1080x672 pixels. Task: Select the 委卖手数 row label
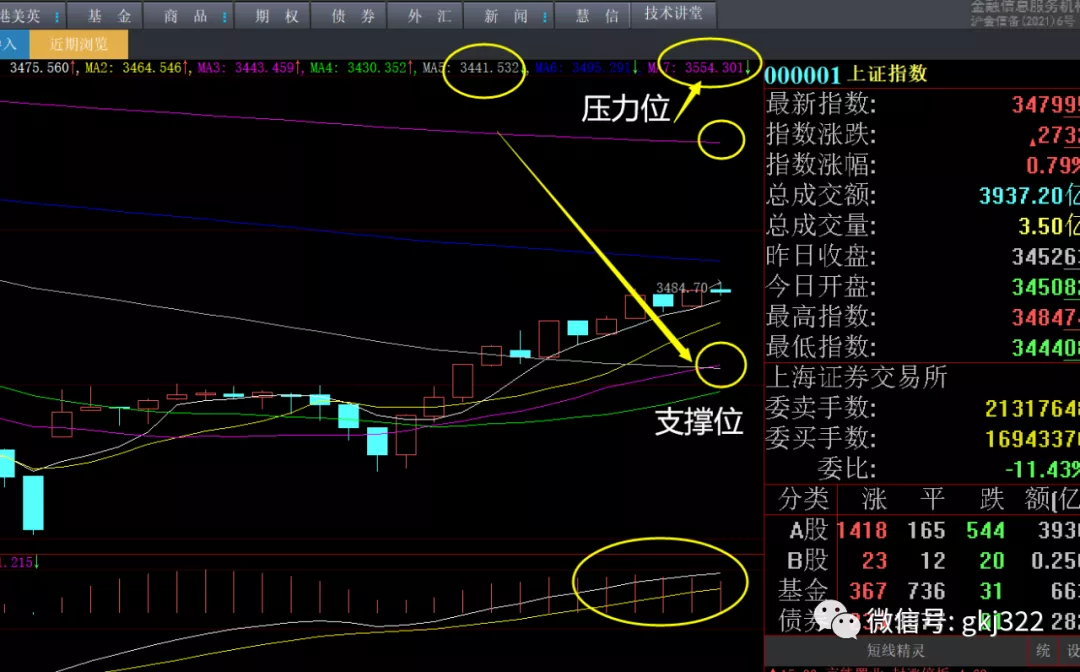tap(821, 408)
